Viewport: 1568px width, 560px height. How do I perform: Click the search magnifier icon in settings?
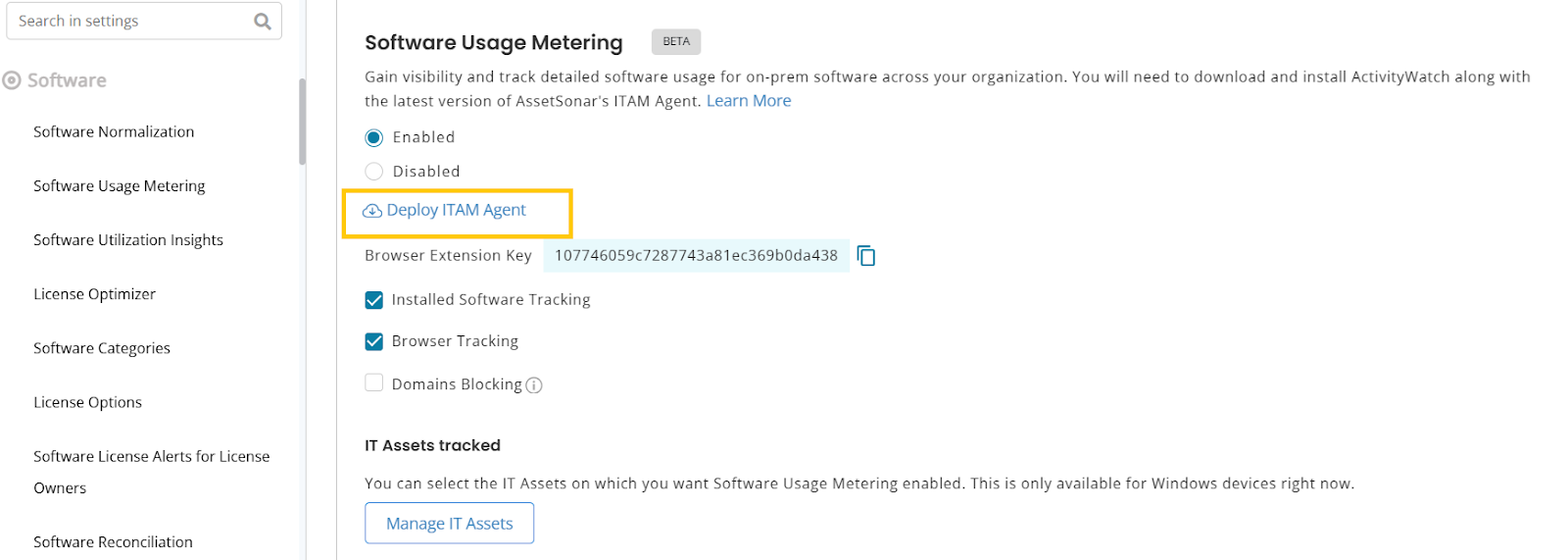262,22
